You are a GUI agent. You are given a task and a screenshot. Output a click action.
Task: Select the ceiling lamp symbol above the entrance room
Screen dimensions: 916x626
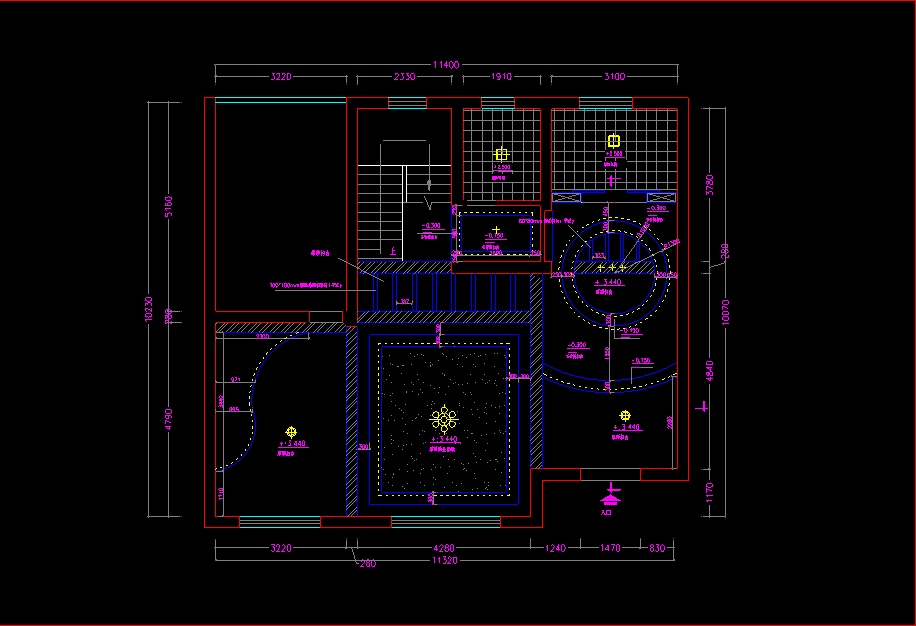coord(625,416)
